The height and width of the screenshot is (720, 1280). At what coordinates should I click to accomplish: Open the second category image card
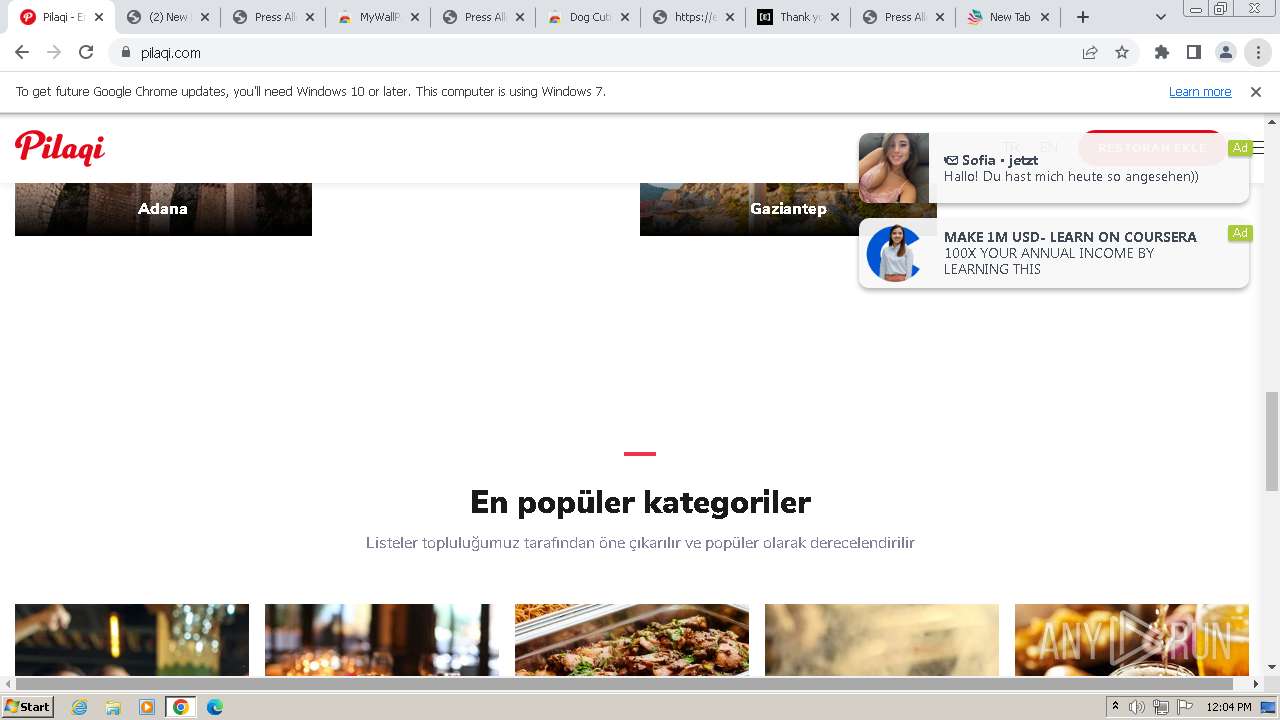(382, 640)
